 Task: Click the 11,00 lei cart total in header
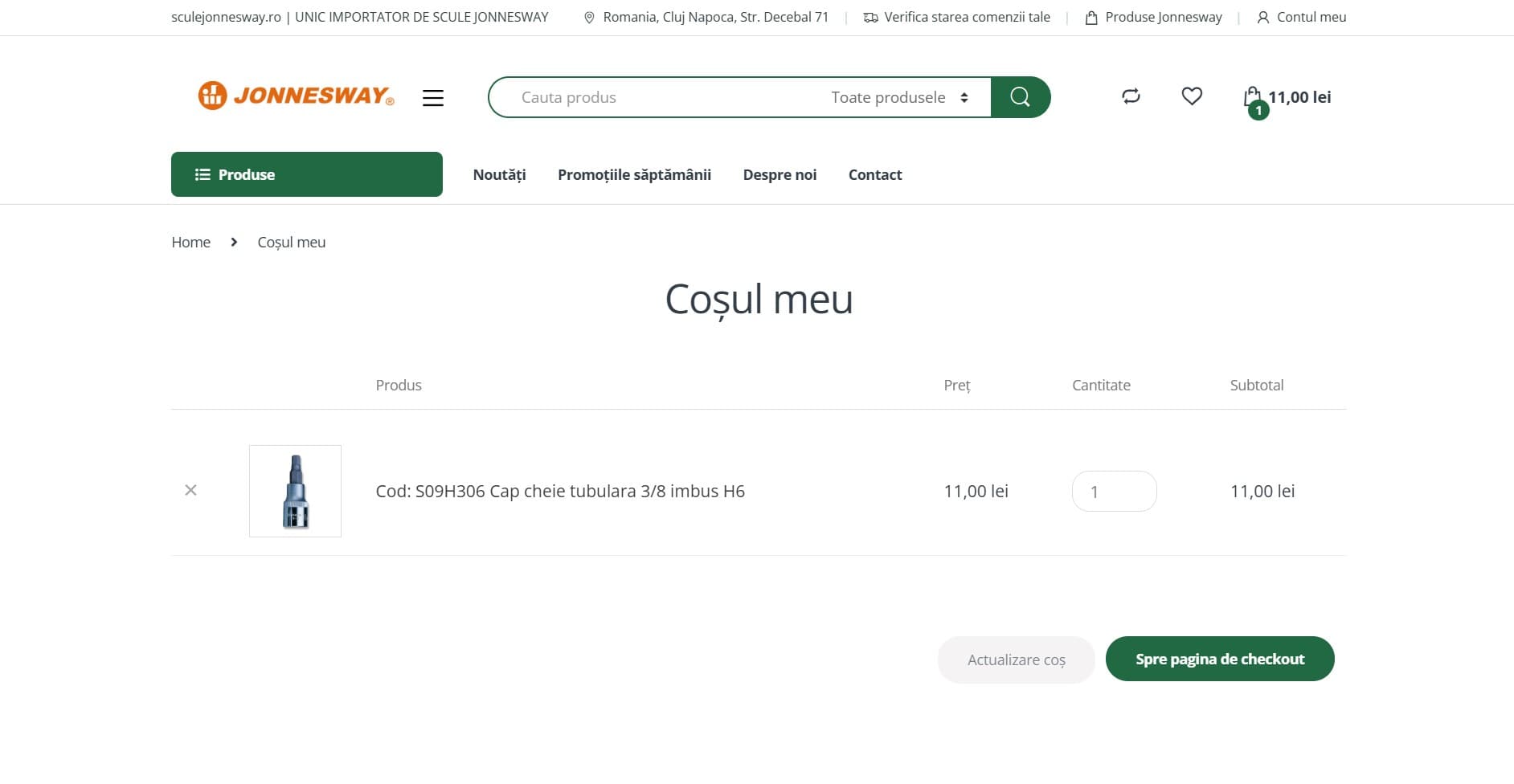pyautogui.click(x=1299, y=97)
